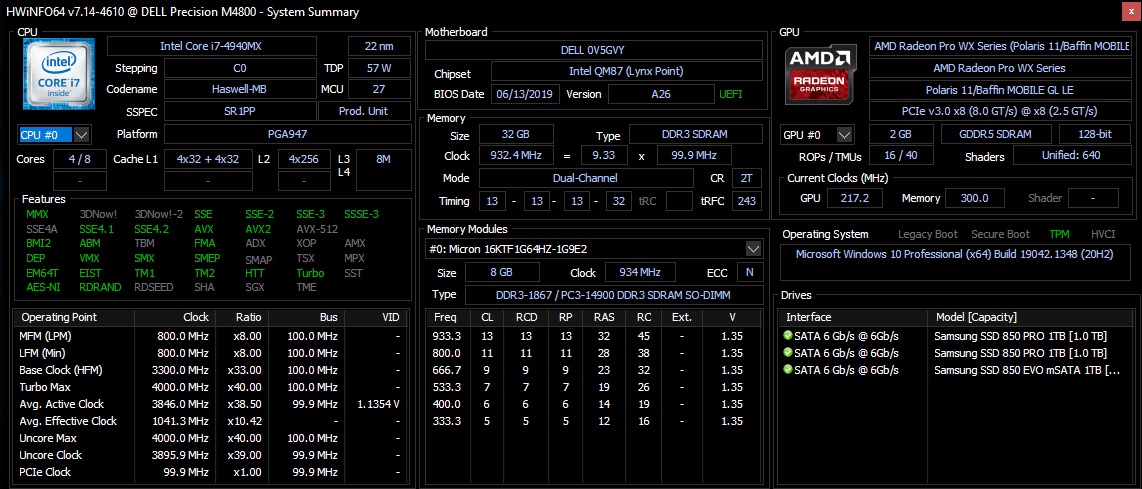Click the Model [Capacity] column header

tap(1033, 318)
